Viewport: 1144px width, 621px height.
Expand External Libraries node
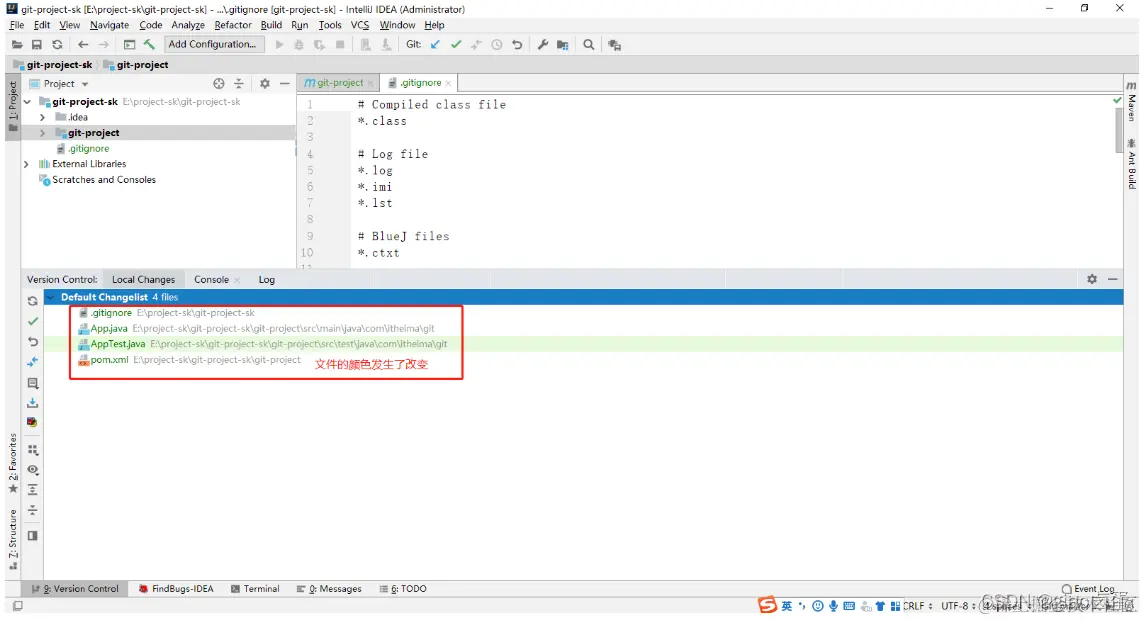click(x=26, y=164)
